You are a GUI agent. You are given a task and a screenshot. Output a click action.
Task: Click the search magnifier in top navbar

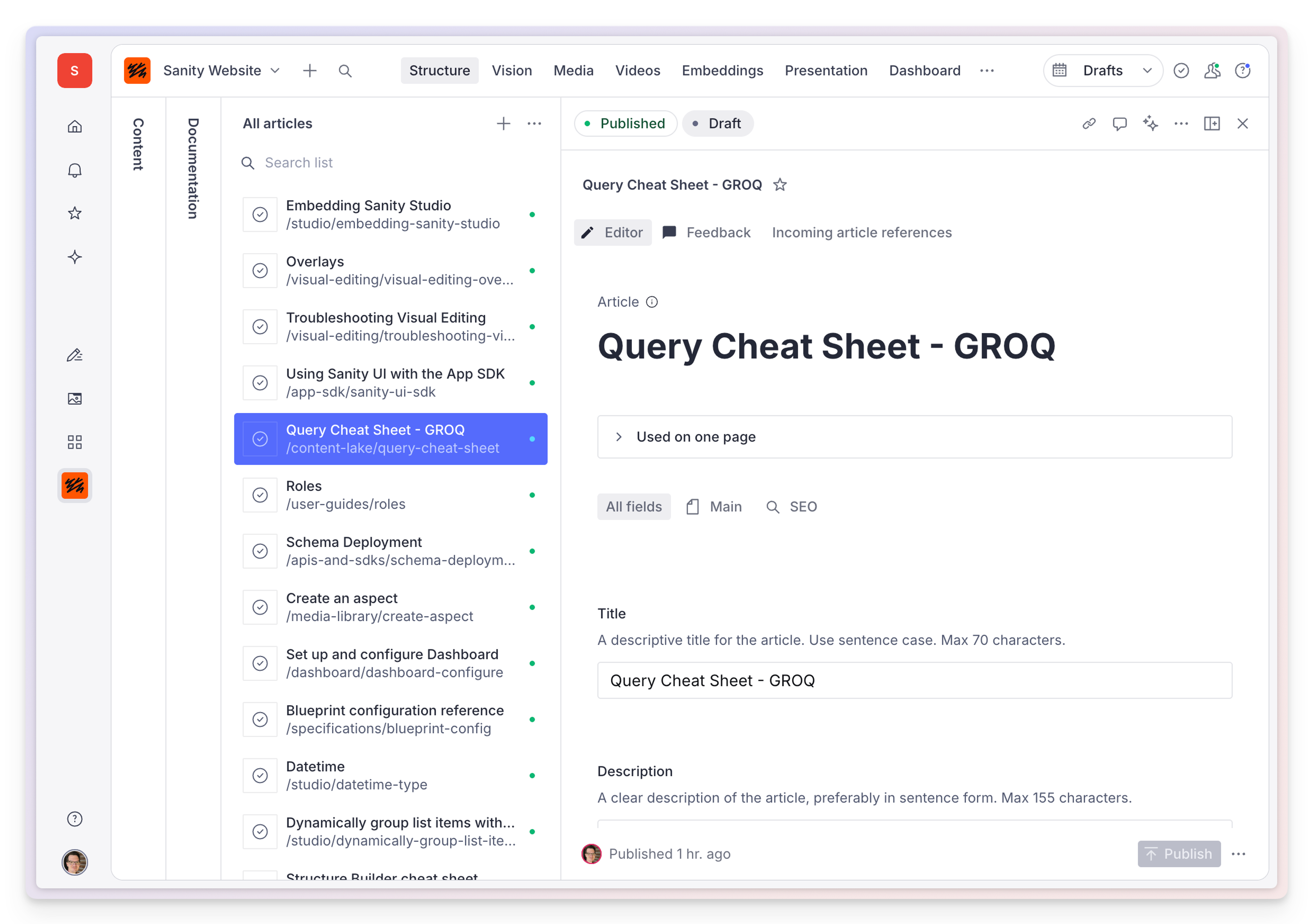coord(345,71)
